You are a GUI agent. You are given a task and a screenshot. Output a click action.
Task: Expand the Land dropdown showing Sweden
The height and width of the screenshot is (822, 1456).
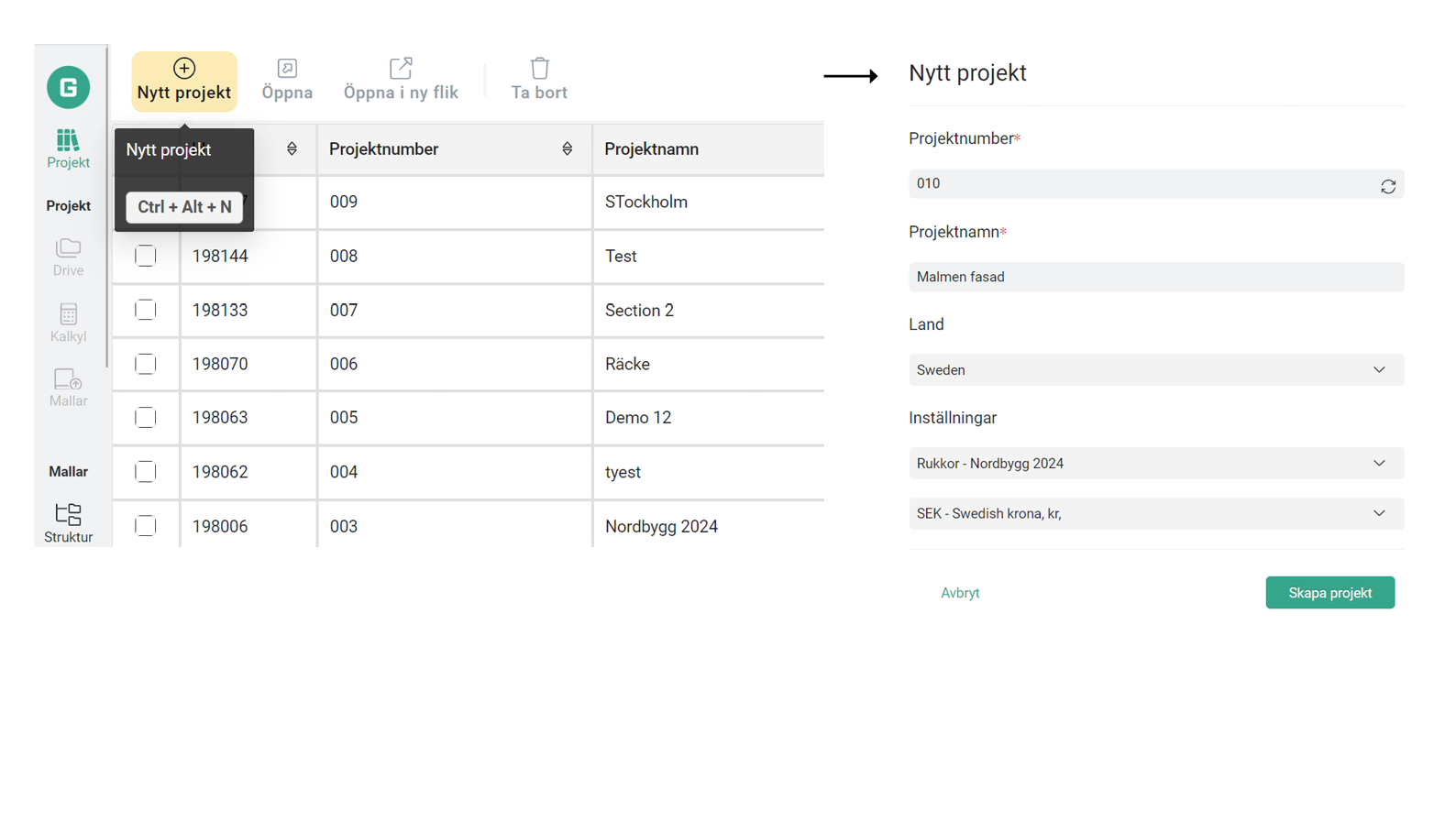pyautogui.click(x=1156, y=370)
